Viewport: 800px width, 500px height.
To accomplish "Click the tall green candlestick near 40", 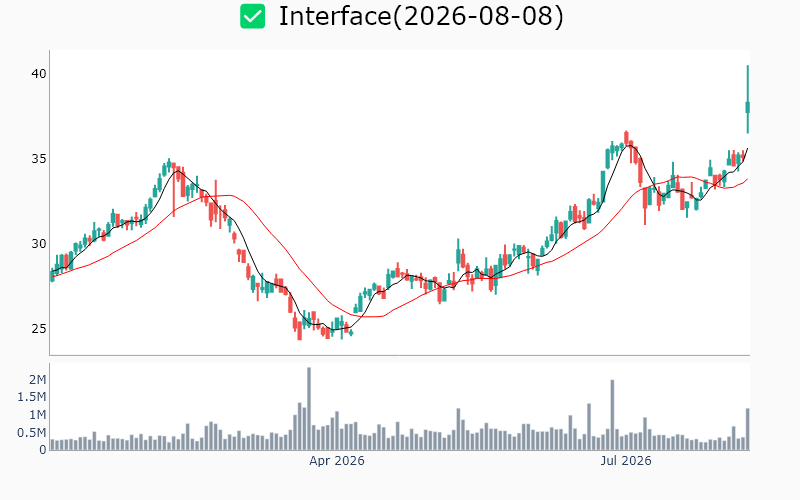I will pyautogui.click(x=747, y=99).
